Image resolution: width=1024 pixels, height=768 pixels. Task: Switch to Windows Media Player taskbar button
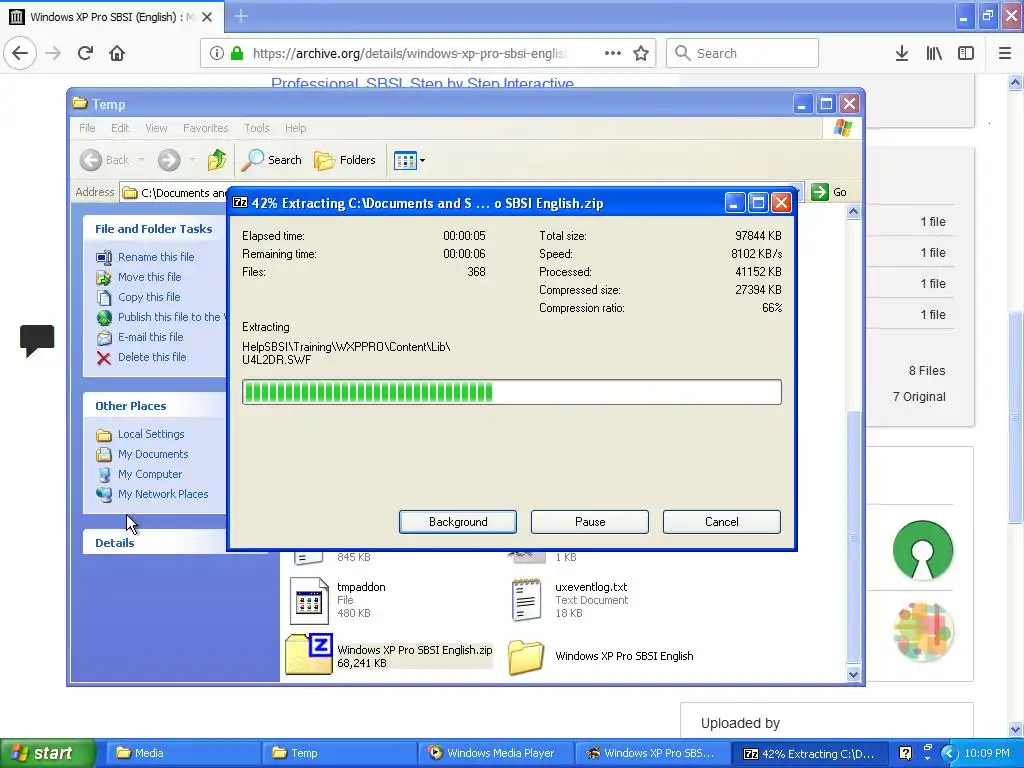point(495,753)
